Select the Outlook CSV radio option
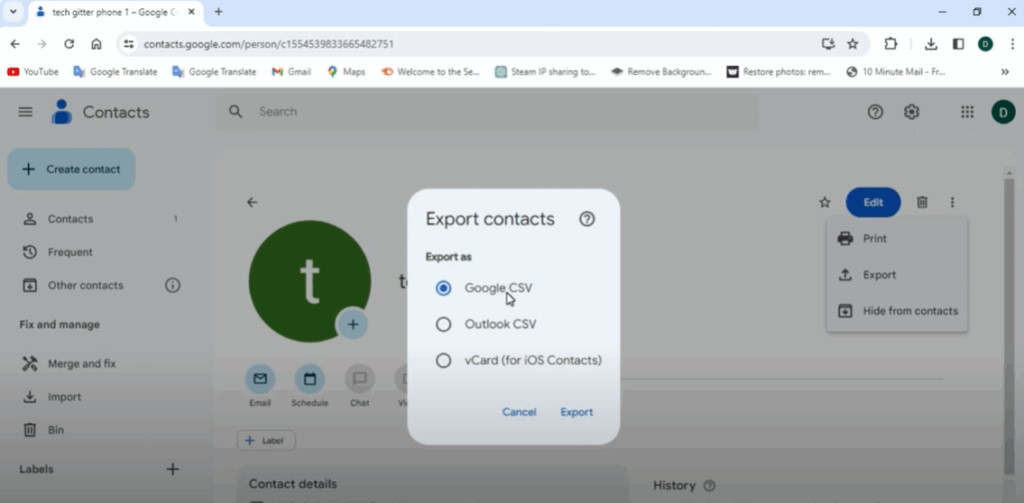Image resolution: width=1024 pixels, height=503 pixels. [443, 324]
